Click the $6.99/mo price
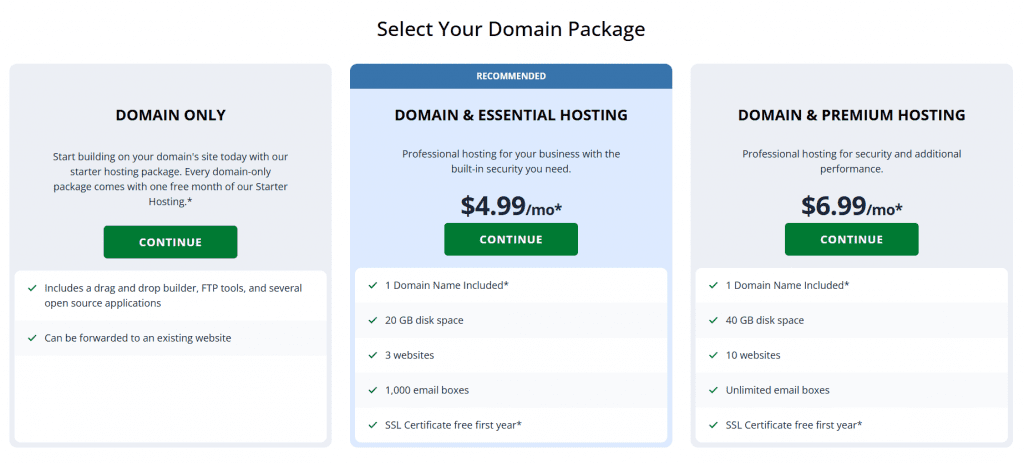The width and height of the screenshot is (1024, 463). tap(852, 206)
